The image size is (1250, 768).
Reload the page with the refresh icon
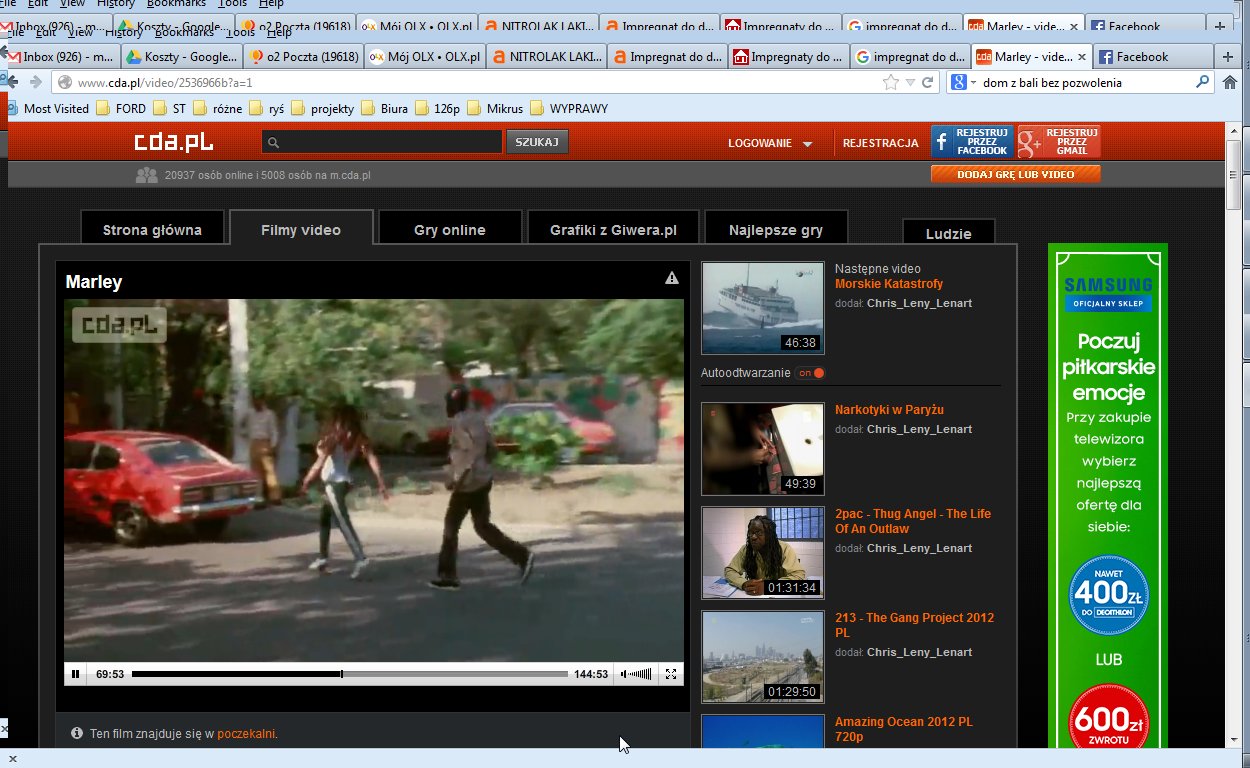point(927,82)
